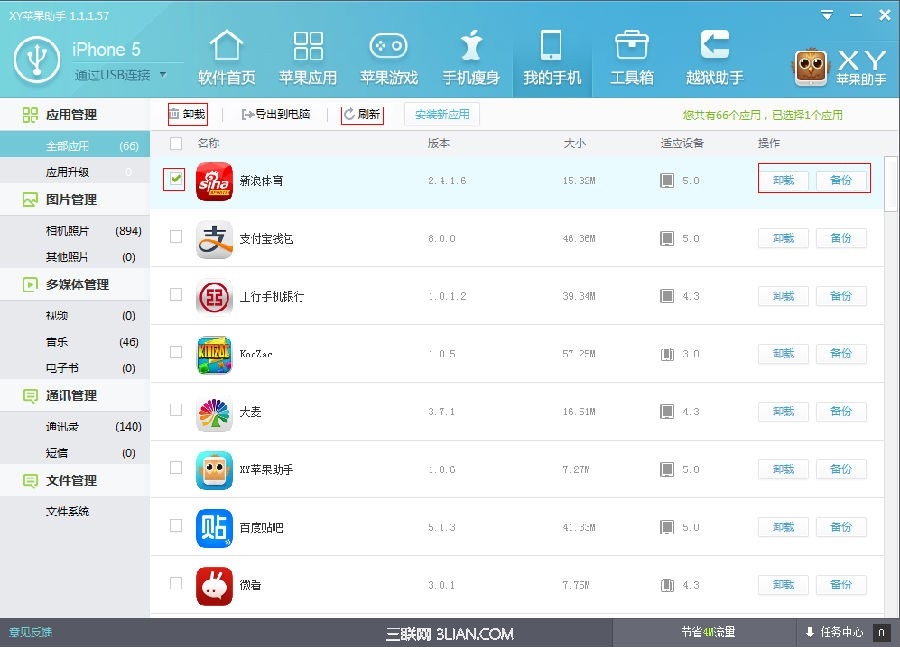Uninstall 百度贴吧 via row 卸载 button
Viewport: 900px width, 647px height.
tap(783, 527)
